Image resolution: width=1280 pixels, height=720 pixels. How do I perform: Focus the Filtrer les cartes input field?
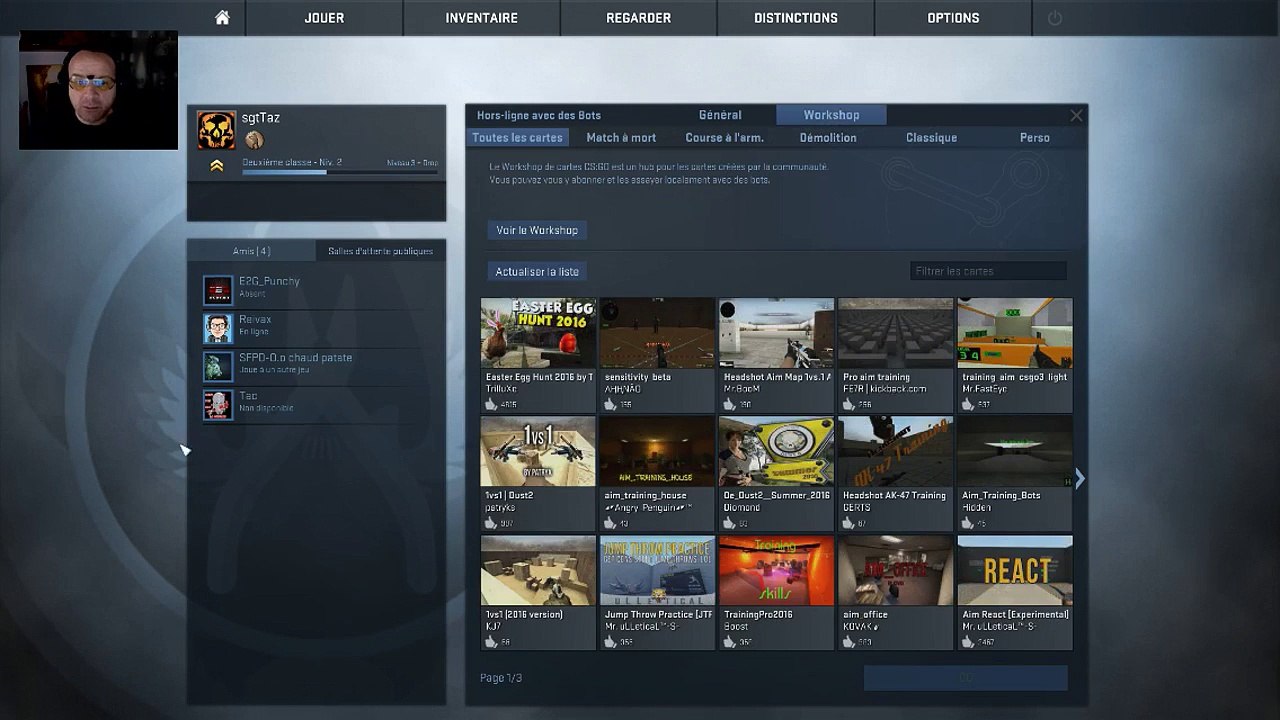[988, 271]
